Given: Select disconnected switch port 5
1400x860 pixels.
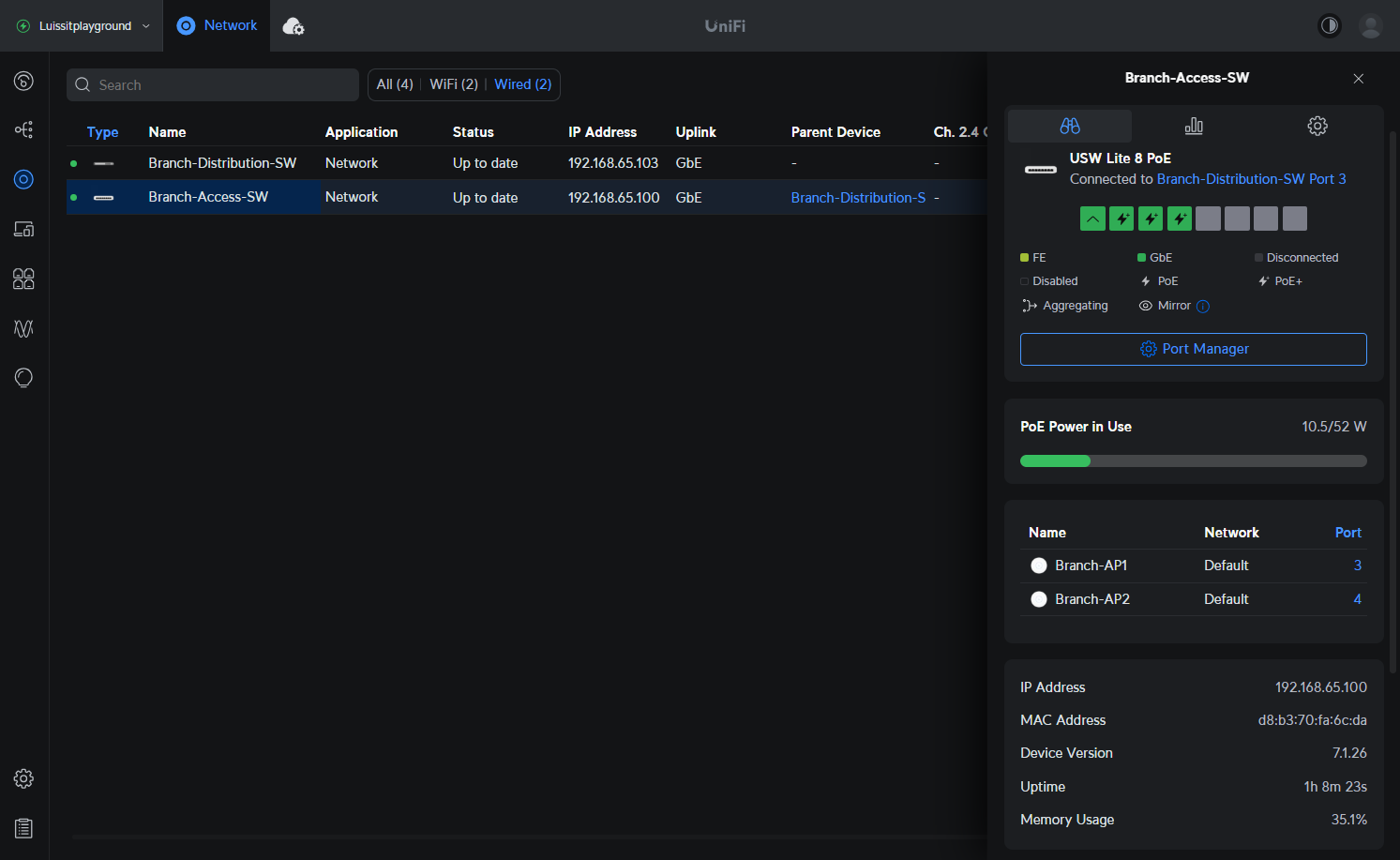Looking at the screenshot, I should (x=1209, y=219).
